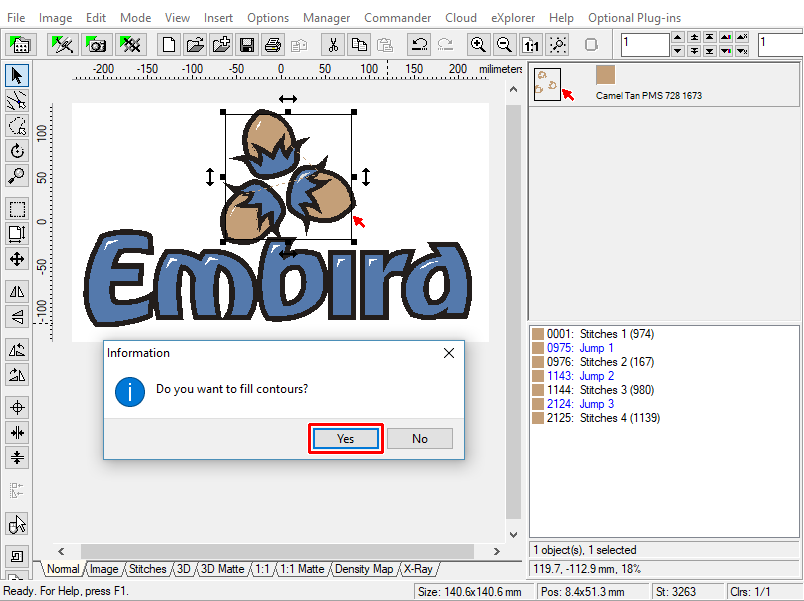804x601 pixels.
Task: Click the Copy icon in toolbar
Action: pyautogui.click(x=359, y=45)
